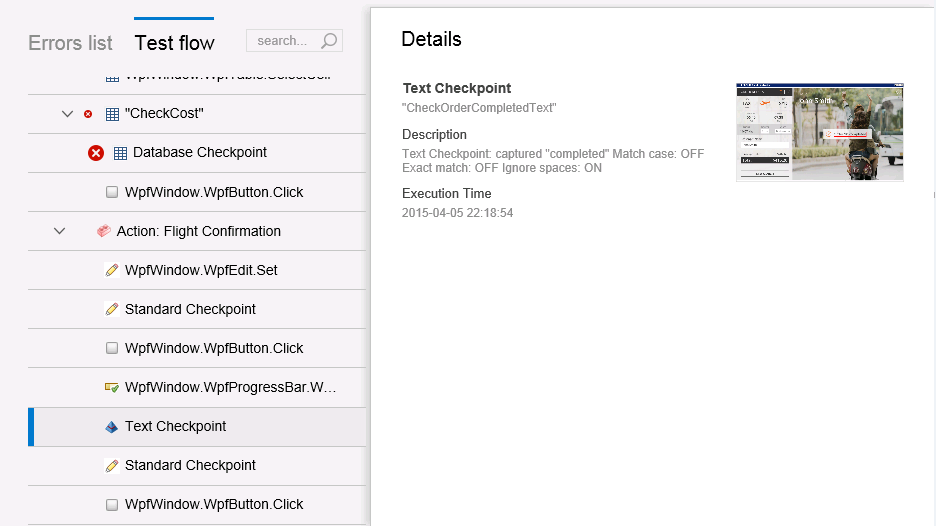This screenshot has width=936, height=526.
Task: Select the Test flow tab
Action: coord(174,43)
